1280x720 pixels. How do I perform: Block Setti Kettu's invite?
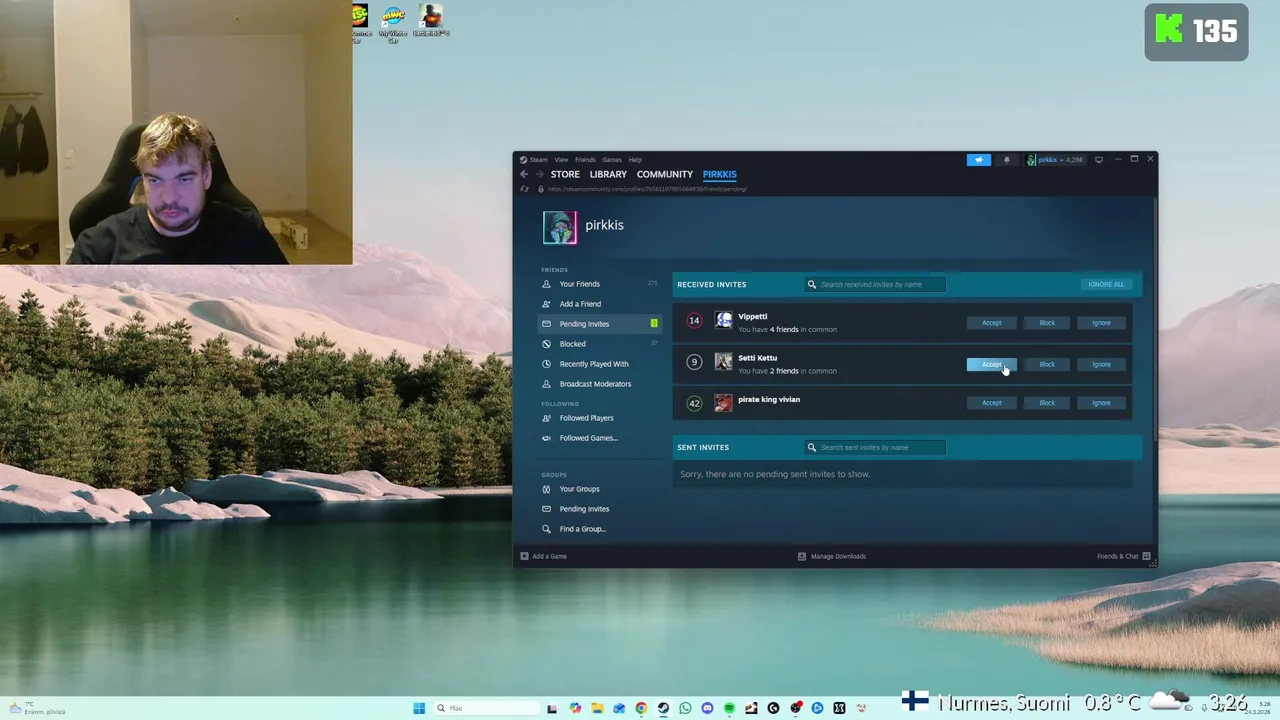point(1047,364)
